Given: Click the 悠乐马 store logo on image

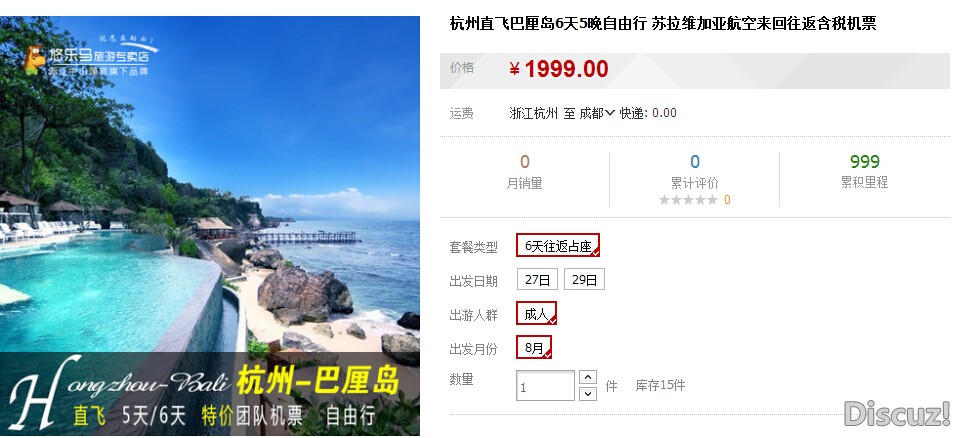Looking at the screenshot, I should (x=90, y=58).
